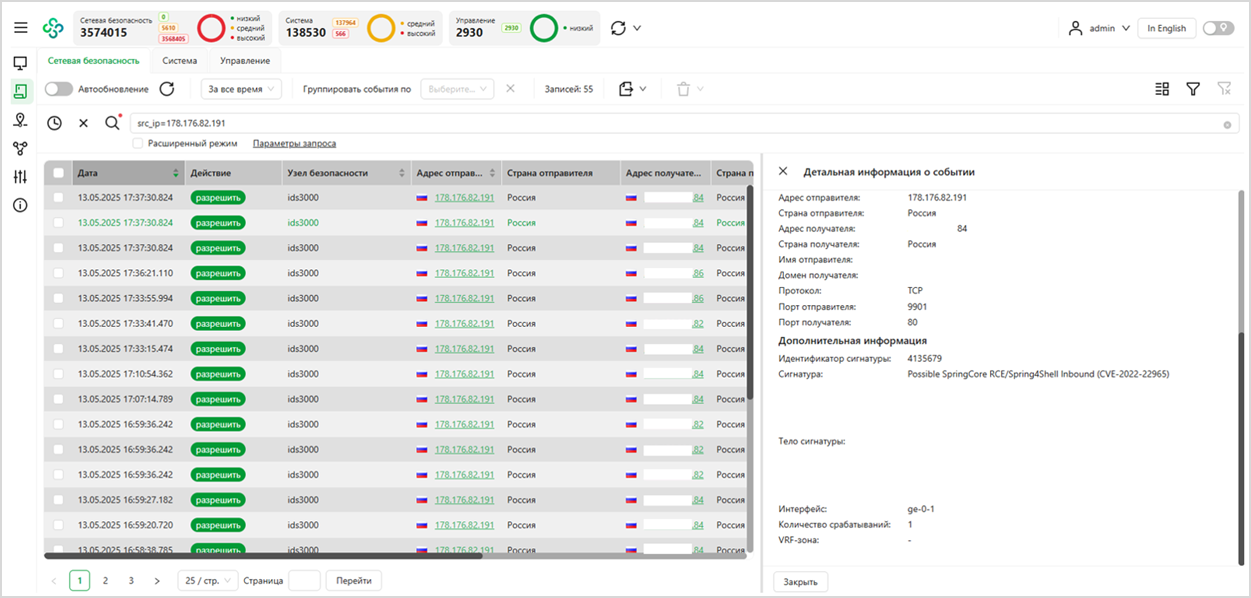
Task: Click the info sidebar icon
Action: coord(20,205)
